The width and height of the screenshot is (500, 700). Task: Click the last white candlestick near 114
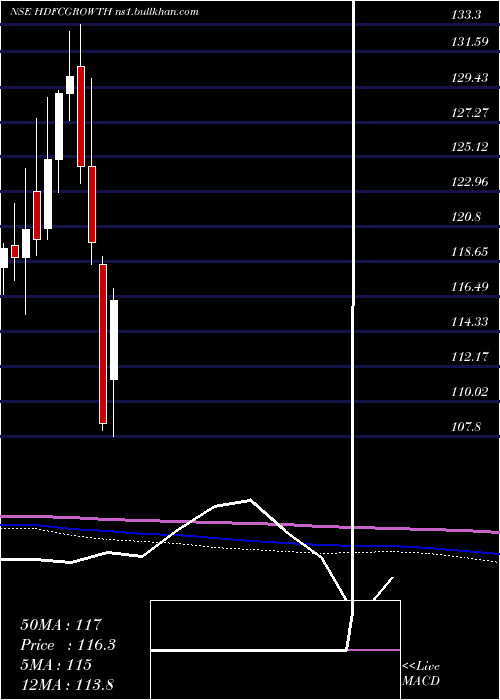(114, 340)
